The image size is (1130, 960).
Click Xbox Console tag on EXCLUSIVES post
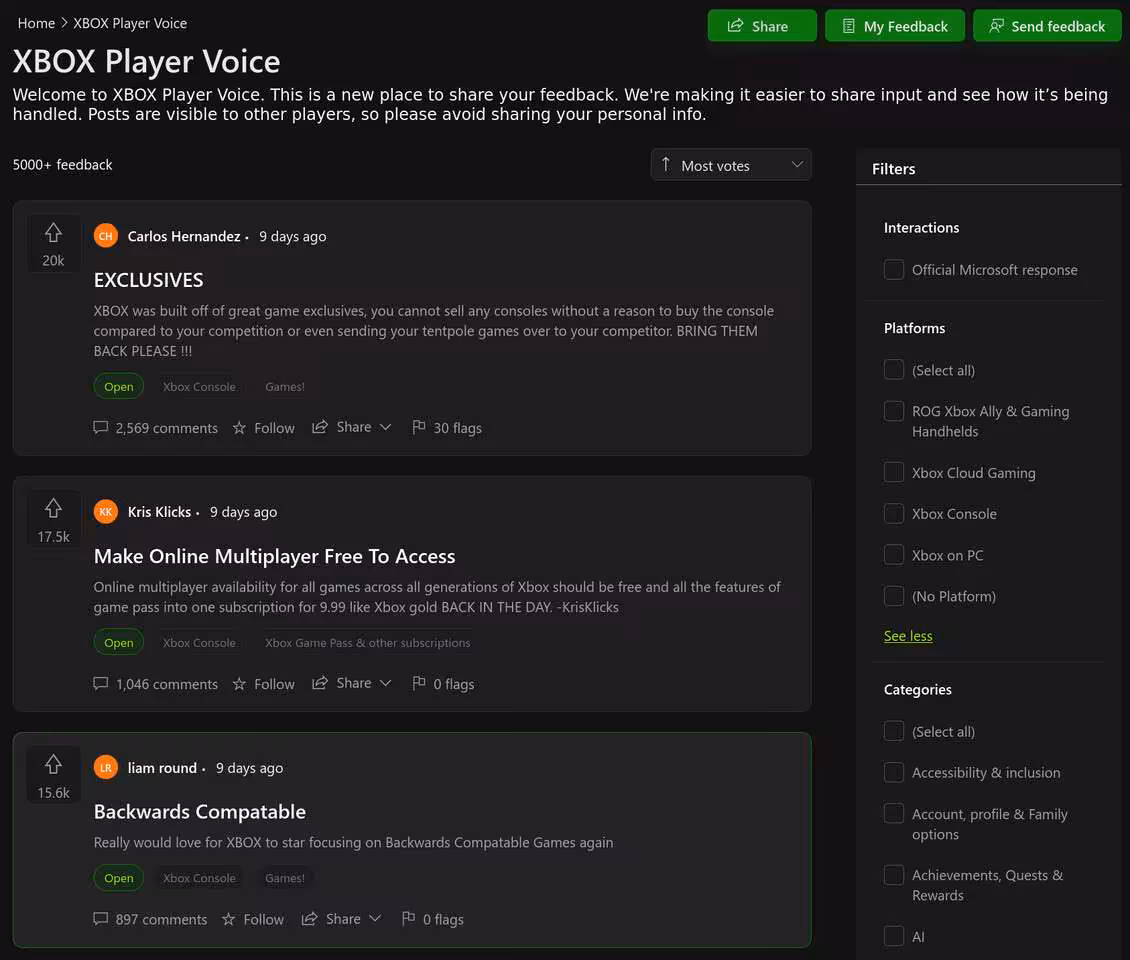[x=199, y=387]
